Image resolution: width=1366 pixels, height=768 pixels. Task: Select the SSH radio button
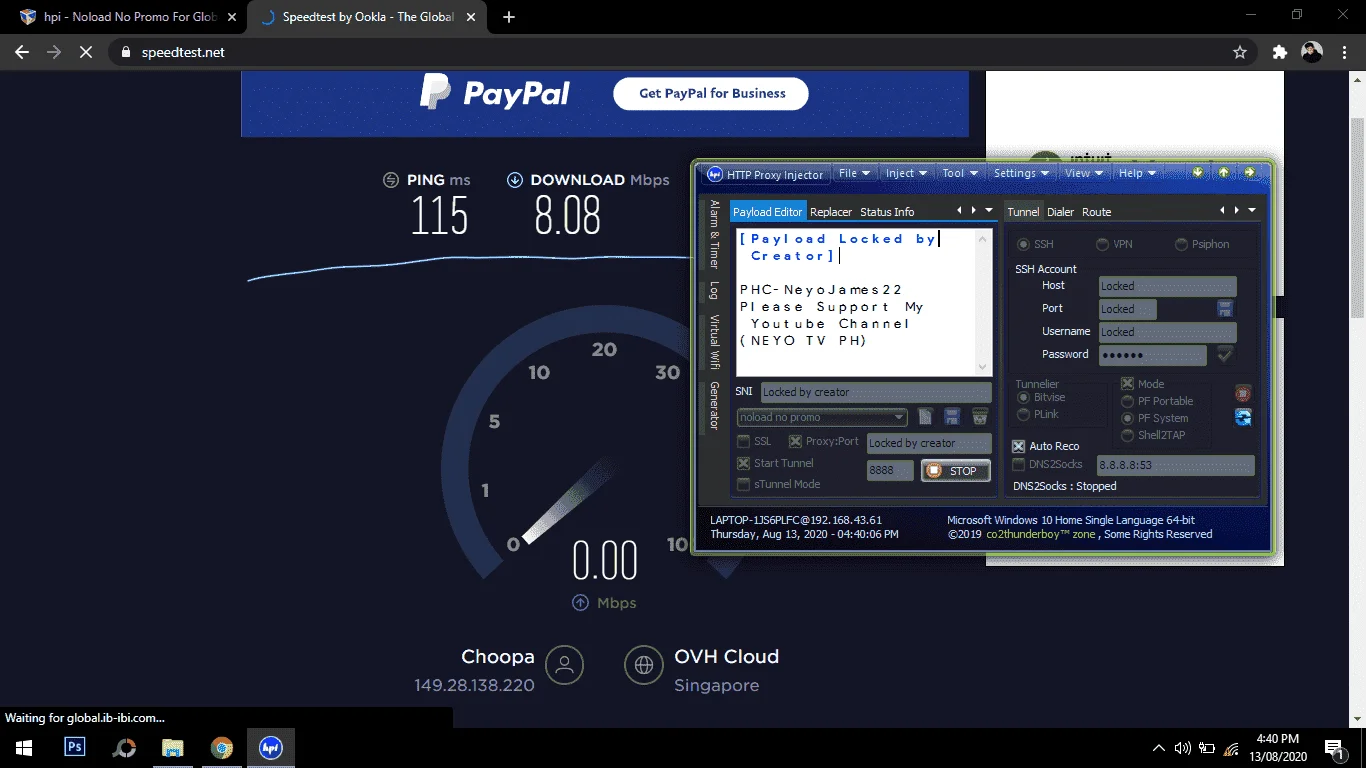(1024, 244)
